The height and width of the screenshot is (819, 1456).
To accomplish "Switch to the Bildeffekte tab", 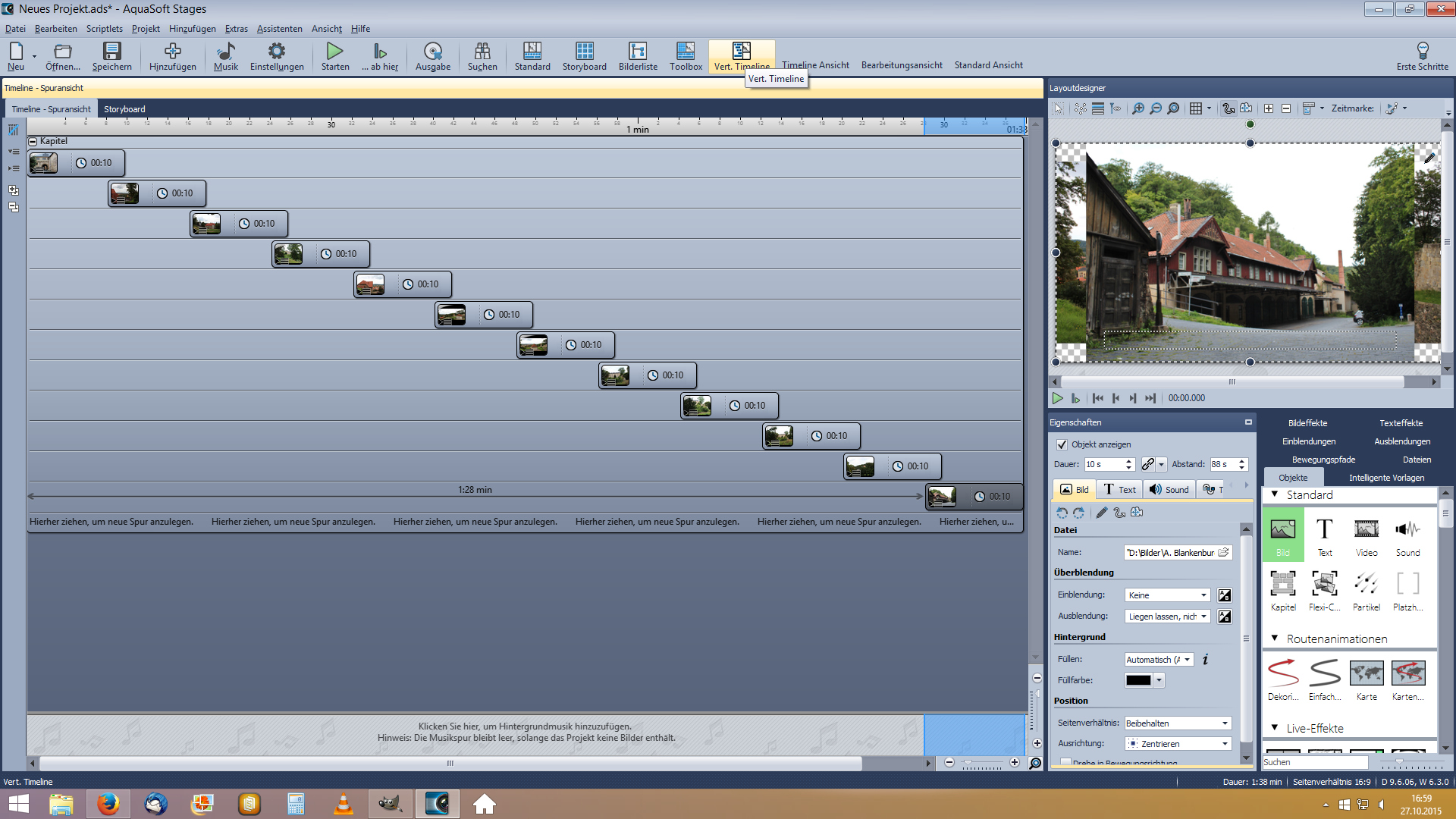I will tap(1307, 423).
